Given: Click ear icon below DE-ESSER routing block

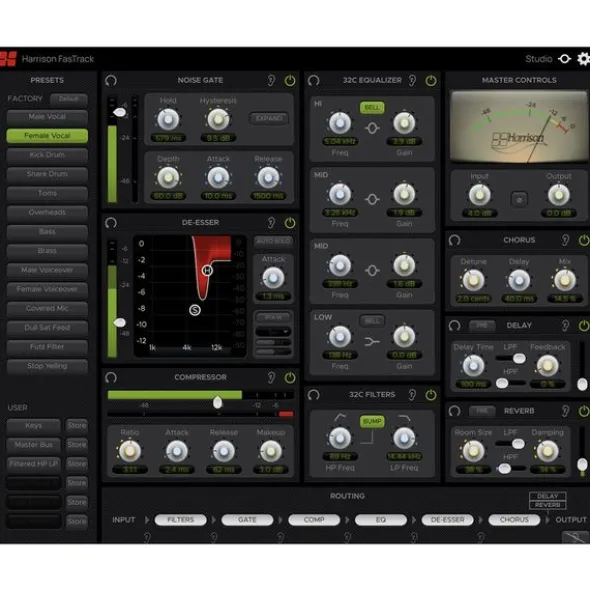Looking at the screenshot, I should (414, 537).
